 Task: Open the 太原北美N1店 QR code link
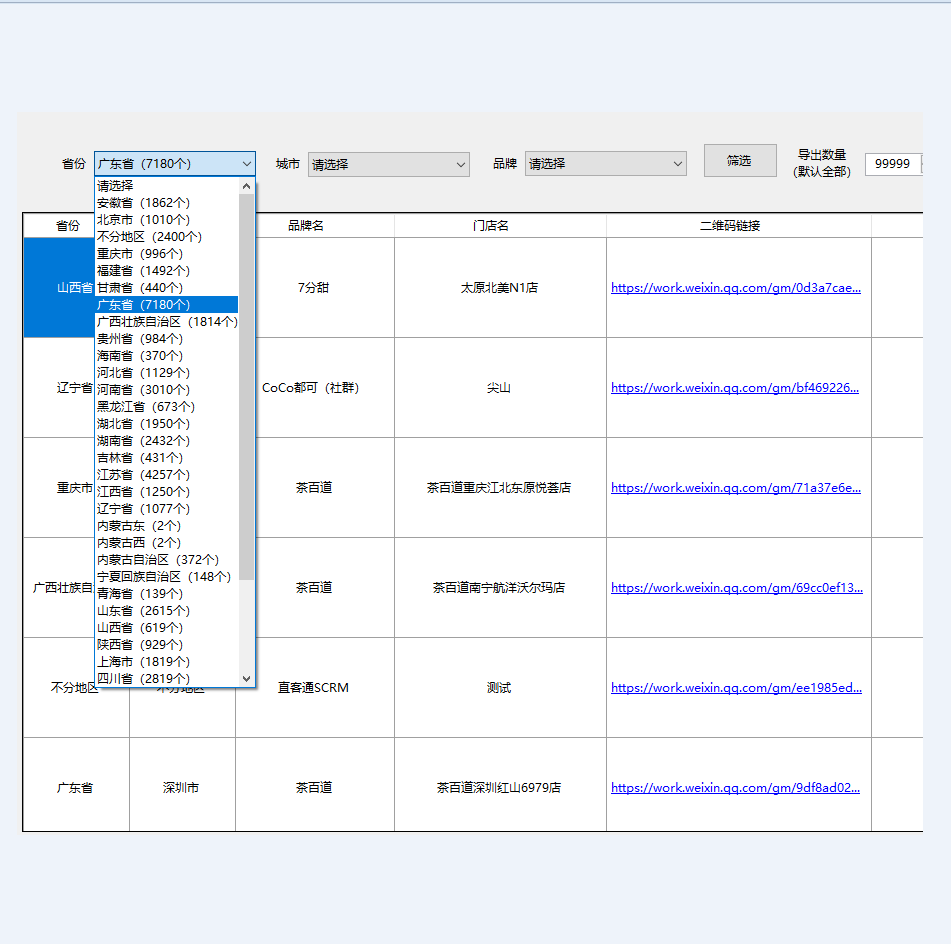[x=735, y=288]
